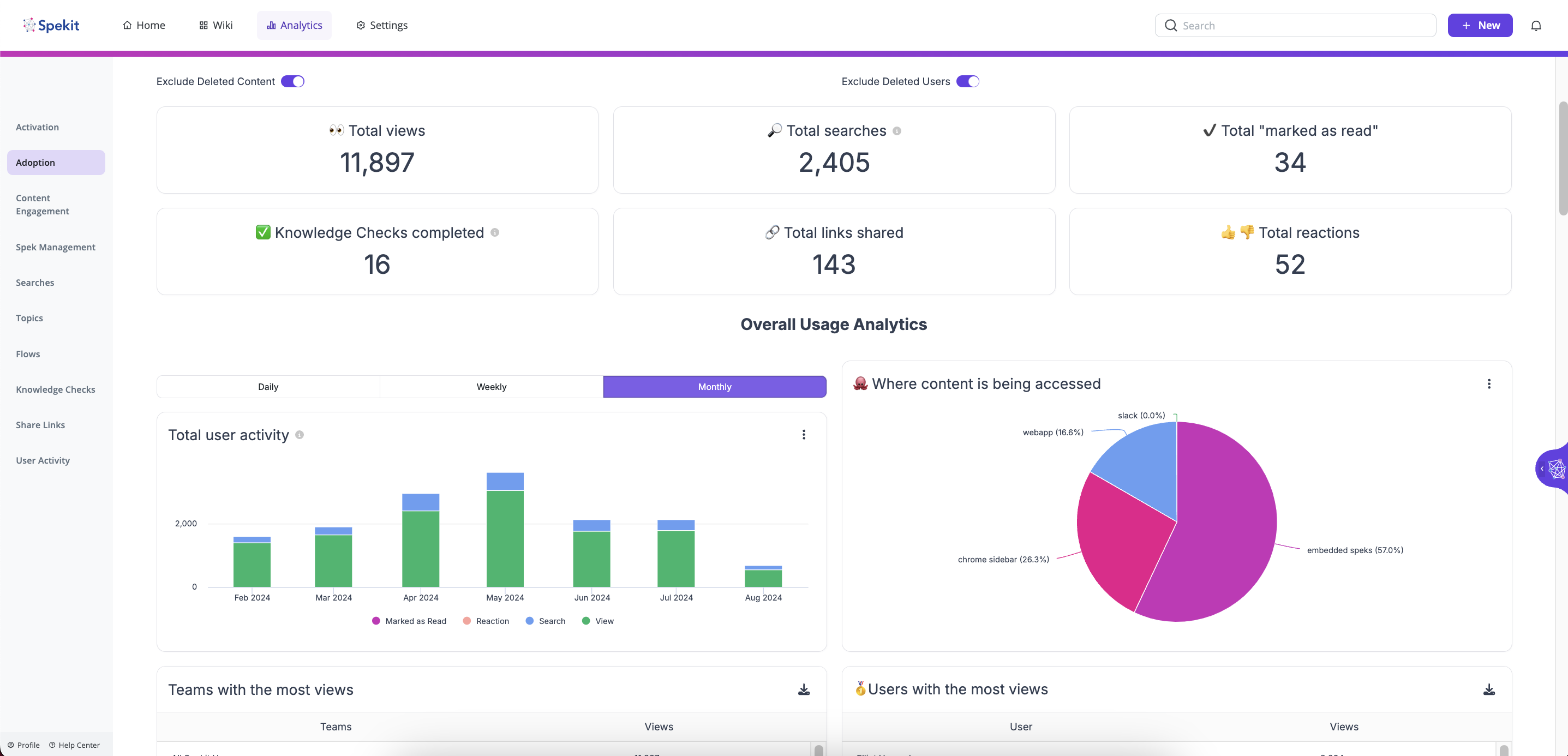Click the Wiki grid icon

(x=204, y=25)
